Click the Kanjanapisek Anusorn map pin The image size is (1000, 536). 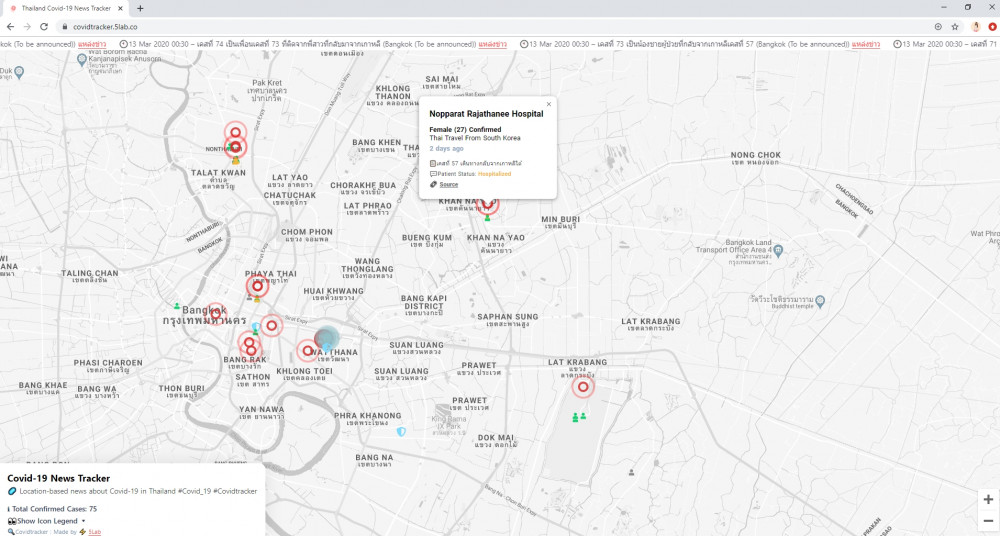(82, 59)
